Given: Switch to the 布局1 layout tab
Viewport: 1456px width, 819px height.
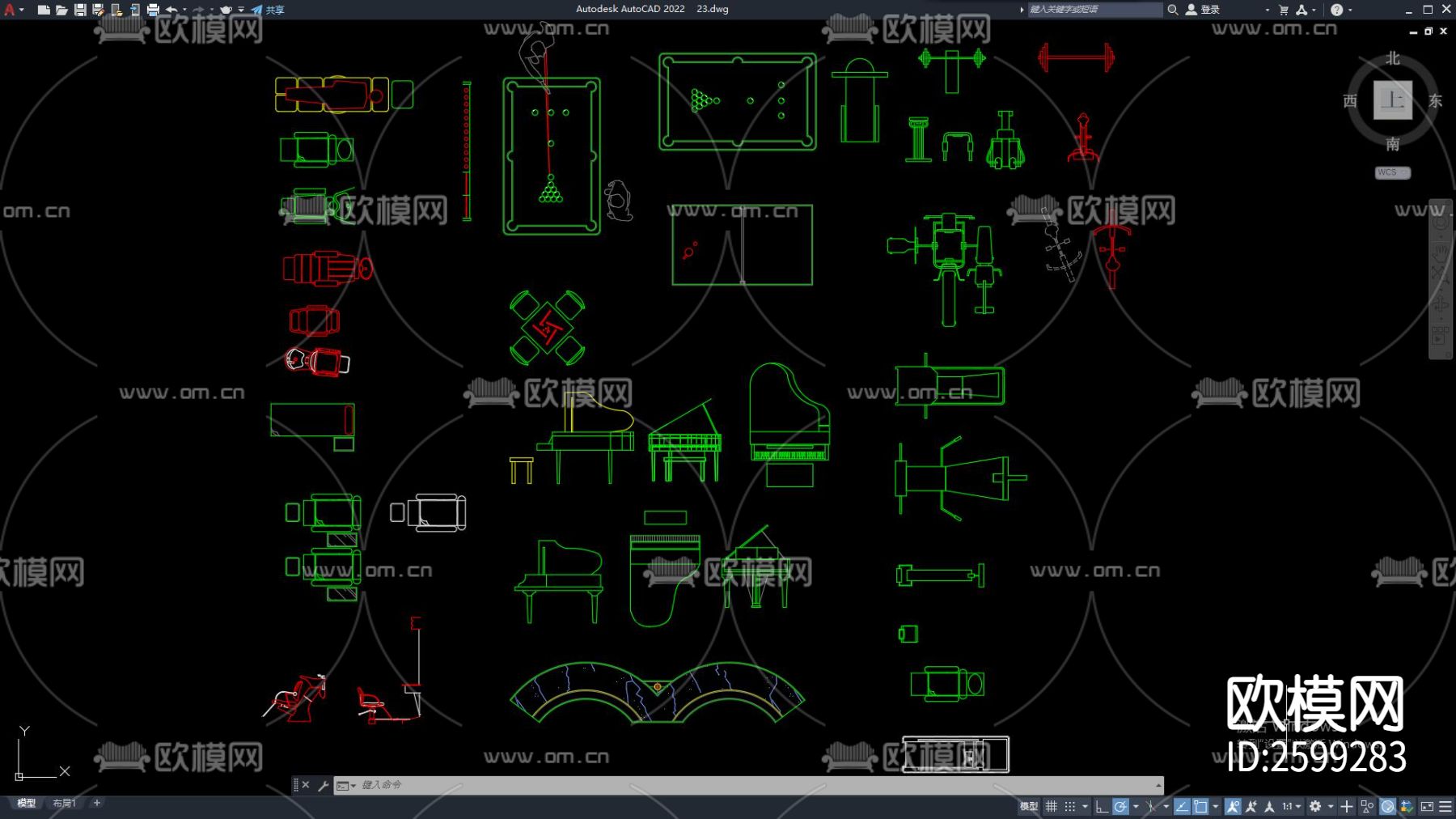Looking at the screenshot, I should [x=64, y=804].
